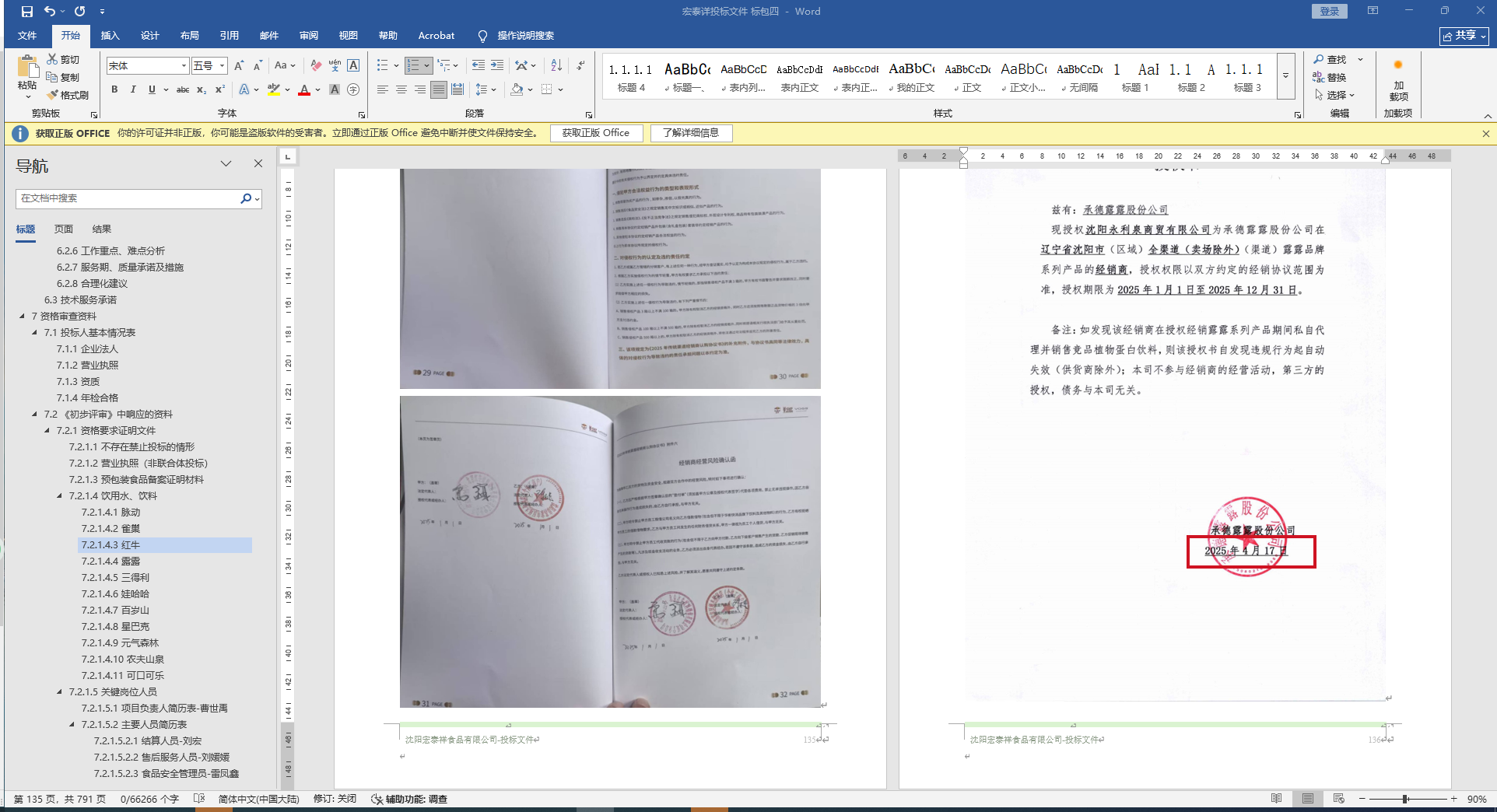Collapse the 7.2.1.4 饮用水、饮料 heading triangle

pyautogui.click(x=59, y=495)
